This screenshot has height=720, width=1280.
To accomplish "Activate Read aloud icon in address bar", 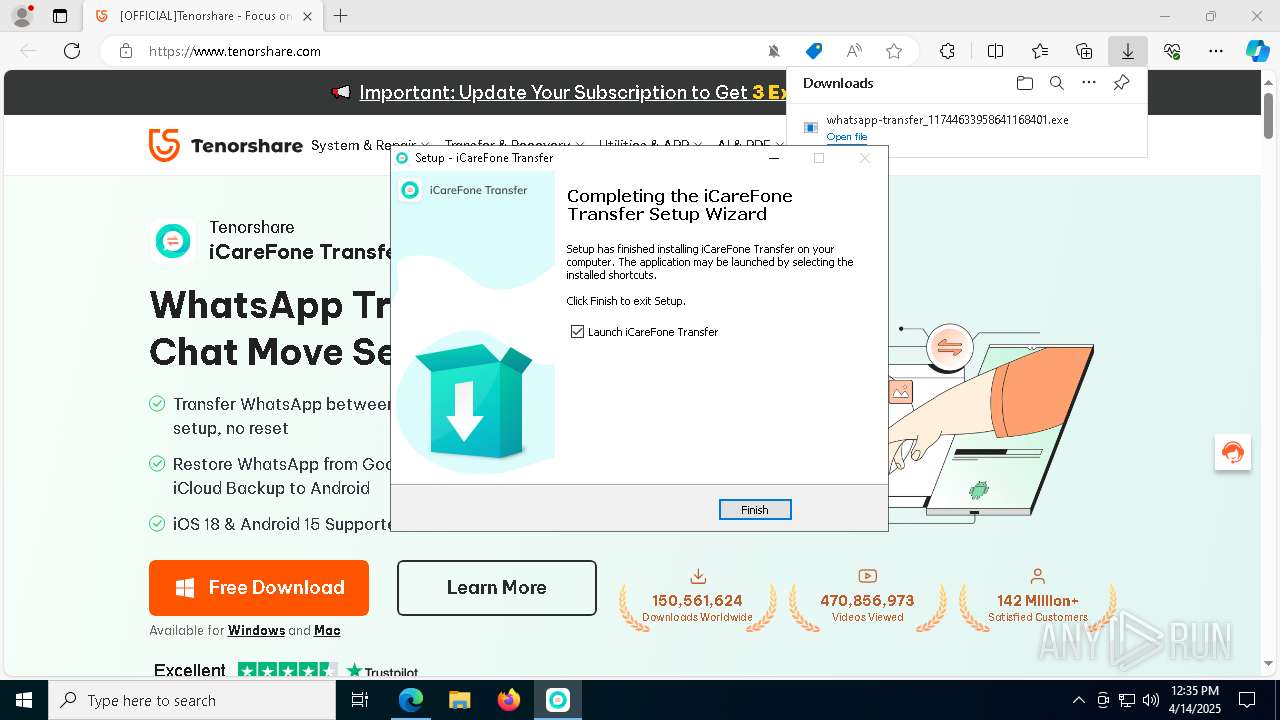I will click(x=854, y=51).
